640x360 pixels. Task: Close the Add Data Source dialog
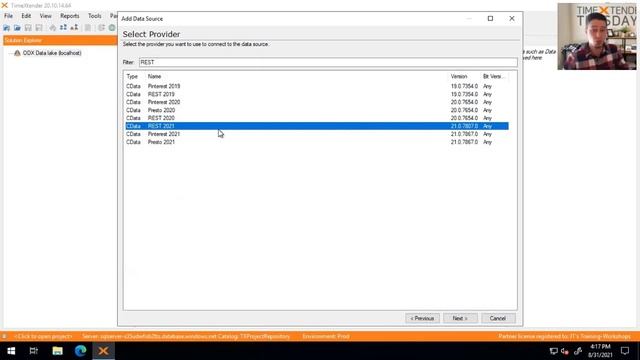(x=511, y=18)
